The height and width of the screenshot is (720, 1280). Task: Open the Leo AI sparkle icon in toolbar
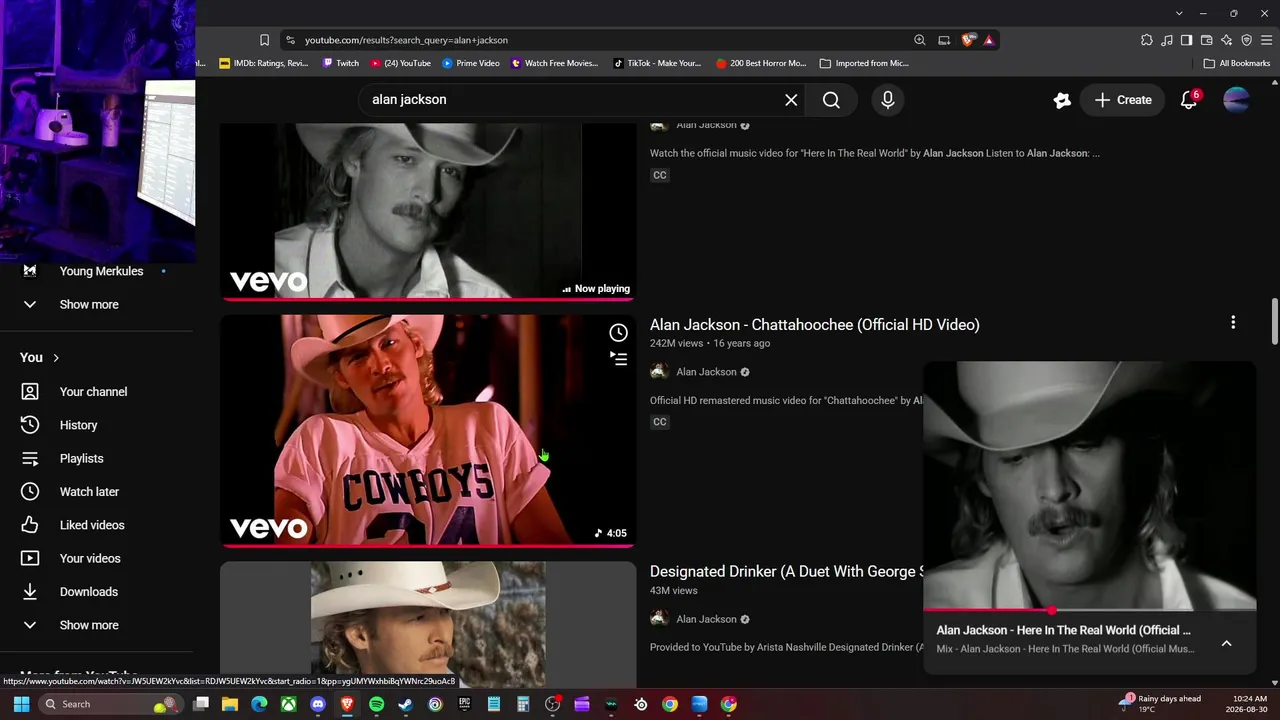1226,40
